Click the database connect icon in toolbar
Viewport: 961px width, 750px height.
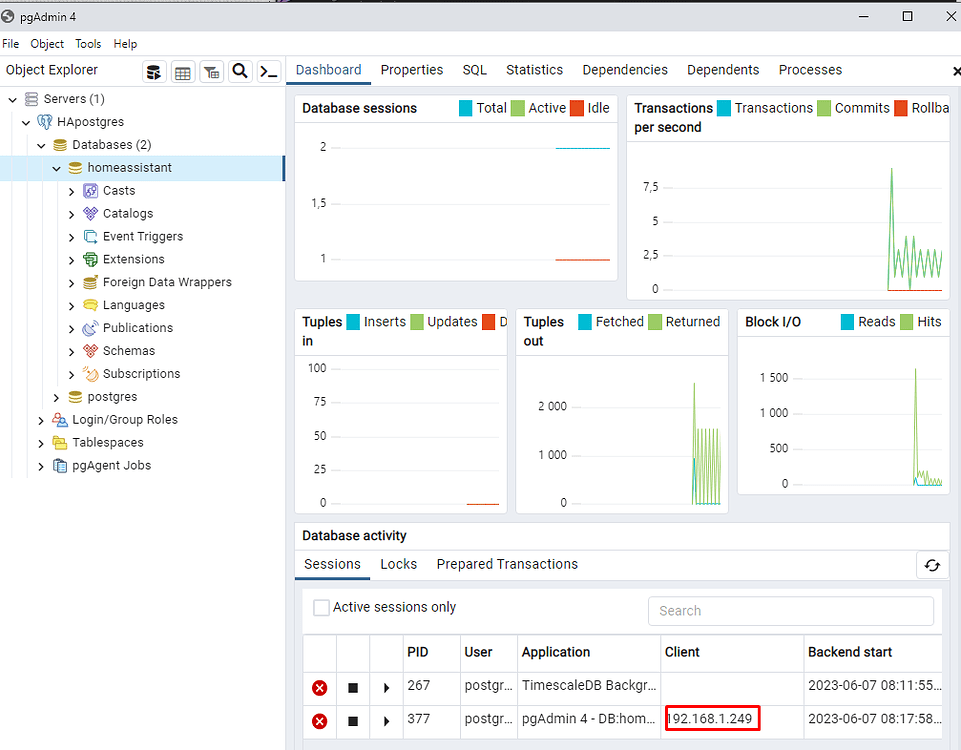tap(153, 70)
